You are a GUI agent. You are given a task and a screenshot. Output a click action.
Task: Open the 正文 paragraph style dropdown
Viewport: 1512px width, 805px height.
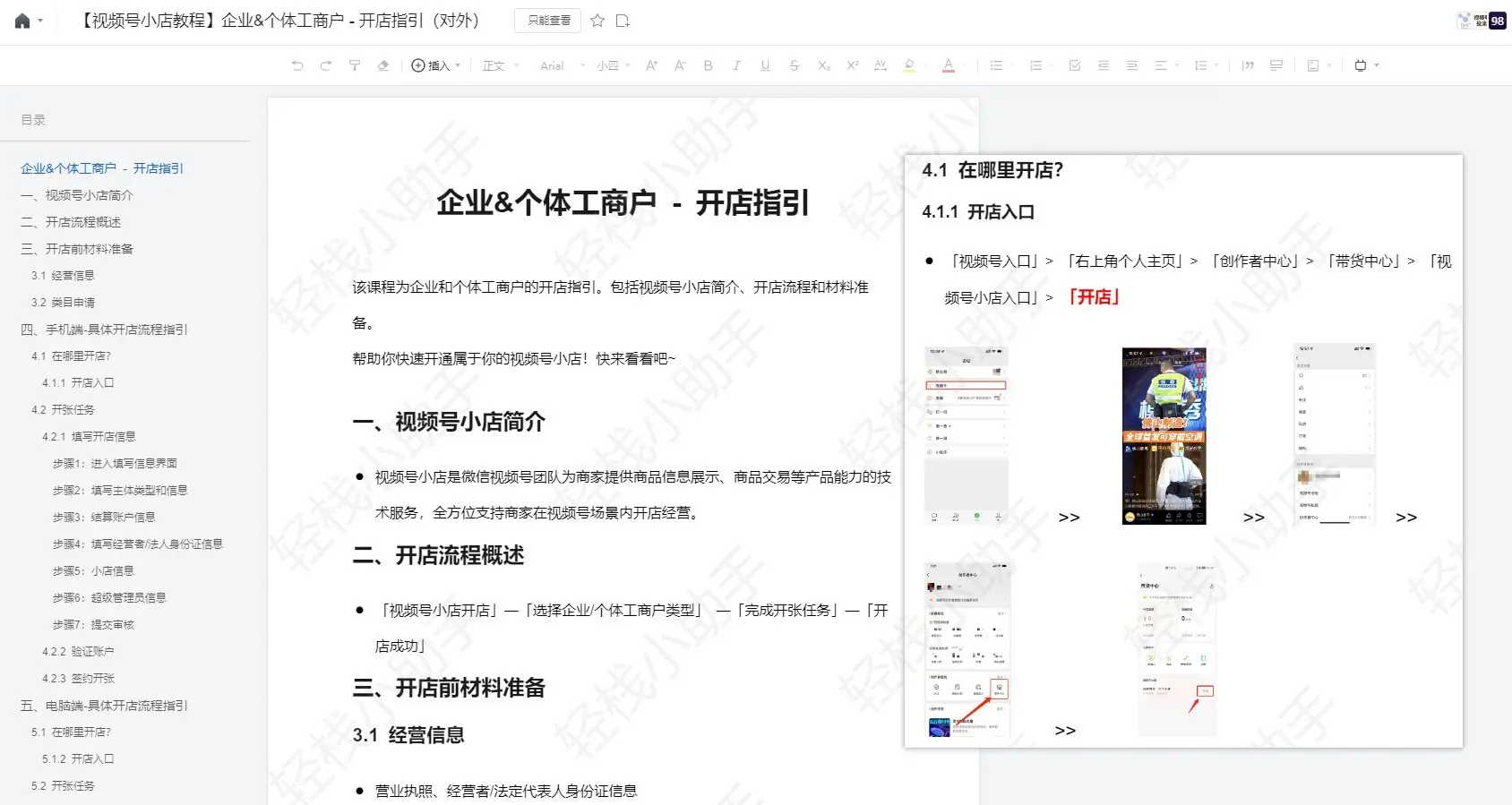coord(500,65)
